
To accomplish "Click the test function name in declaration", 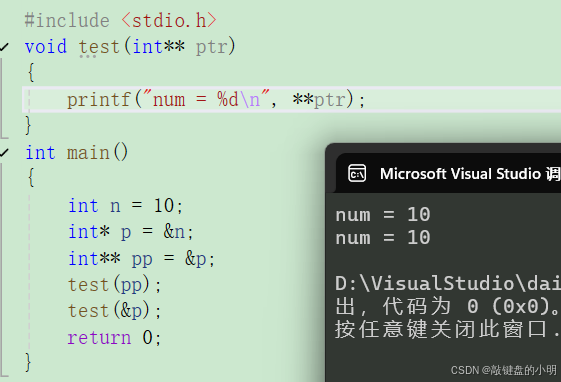I will [99, 47].
